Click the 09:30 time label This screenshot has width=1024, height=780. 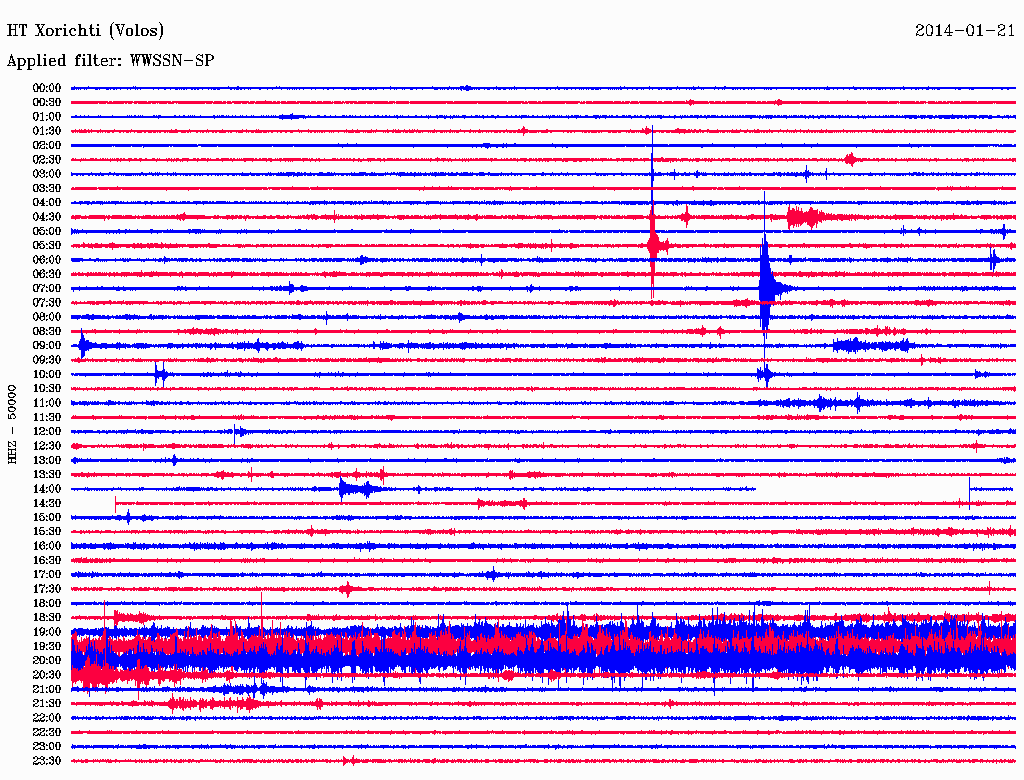(x=47, y=360)
